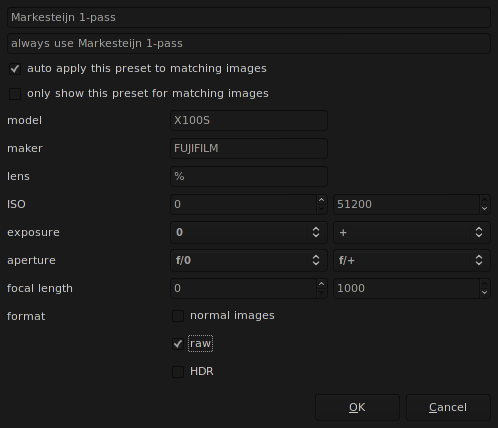
Task: Decrease focal length minimum with down arrow
Action: click(321, 293)
